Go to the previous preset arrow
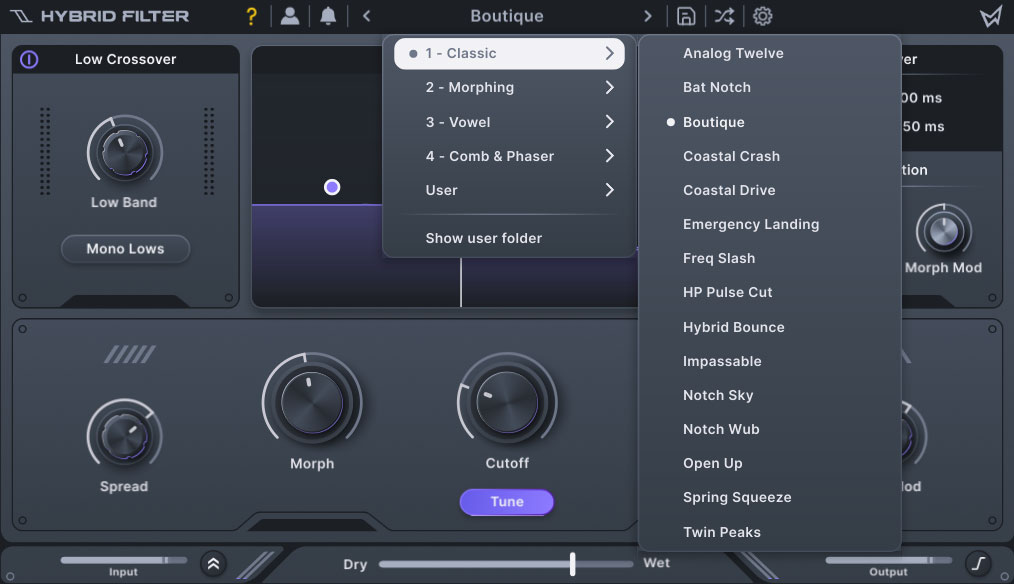The width and height of the screenshot is (1014, 584). click(x=367, y=16)
